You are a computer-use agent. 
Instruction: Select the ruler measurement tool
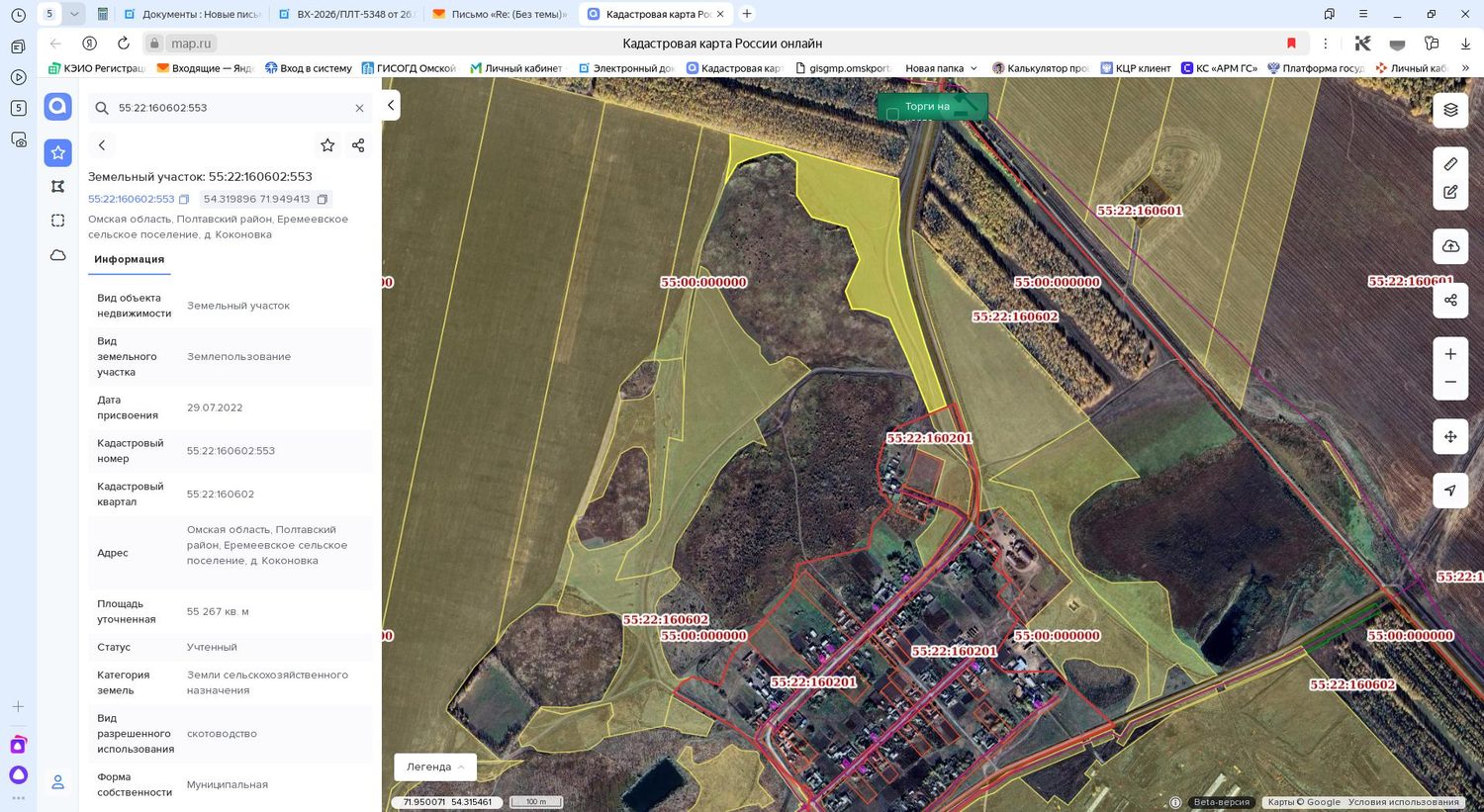click(1450, 164)
